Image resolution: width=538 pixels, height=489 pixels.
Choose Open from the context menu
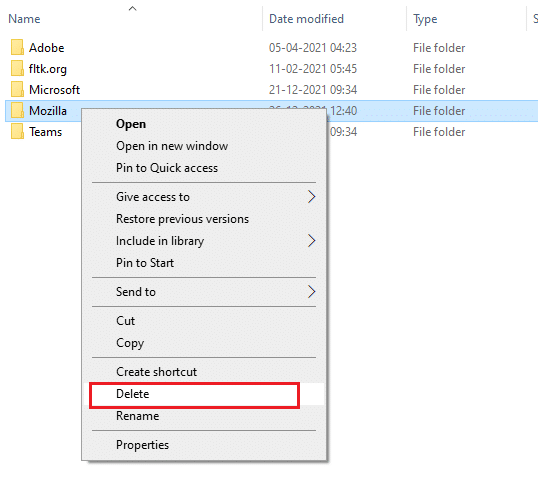click(204, 124)
